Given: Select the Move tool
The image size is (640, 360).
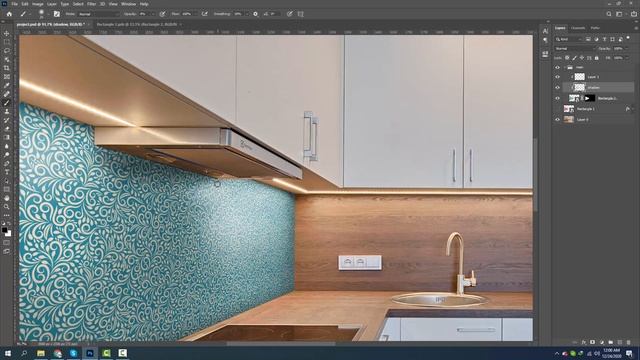Looking at the screenshot, I should 7,33.
